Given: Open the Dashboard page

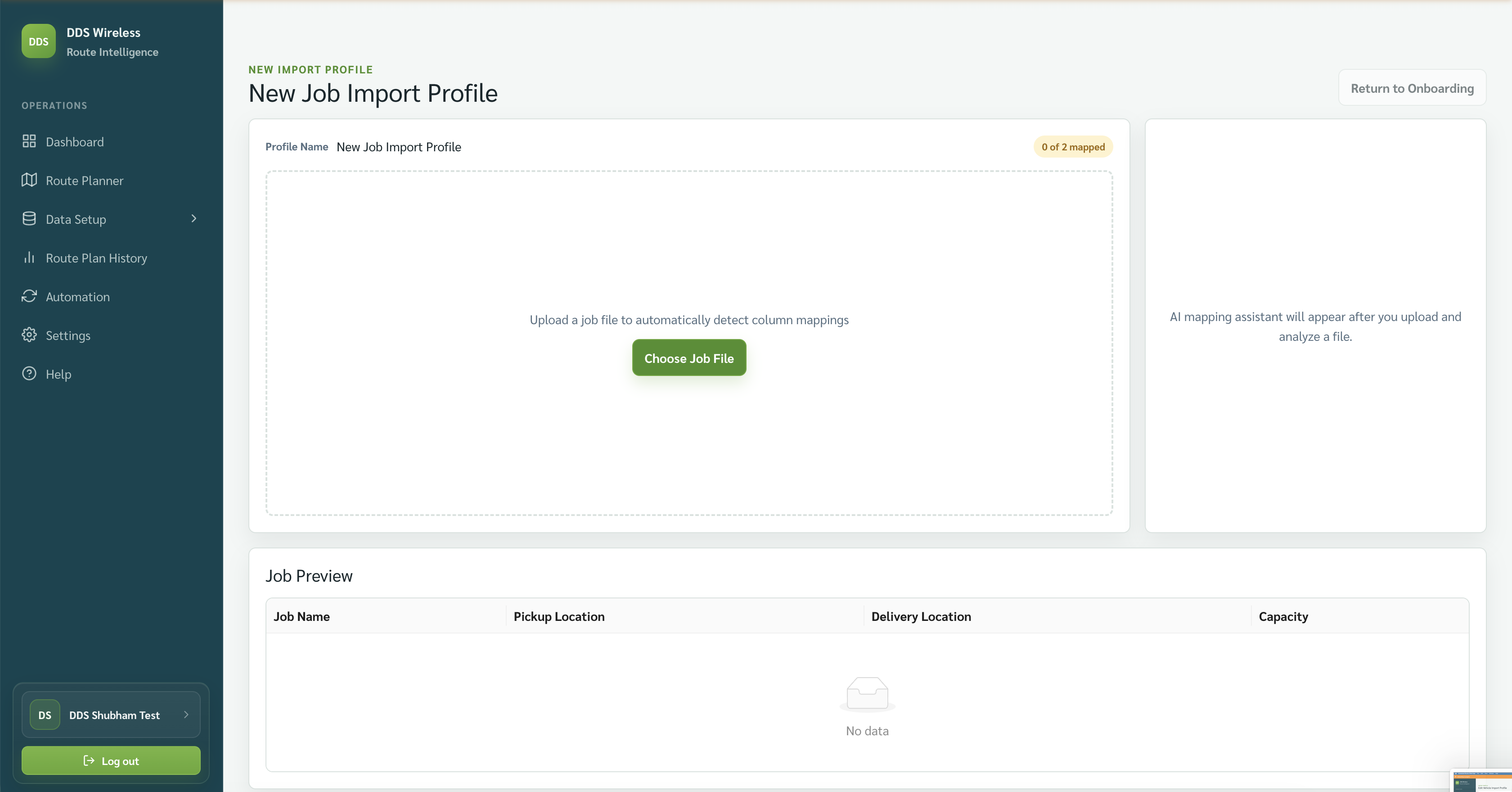Looking at the screenshot, I should tap(111, 141).
